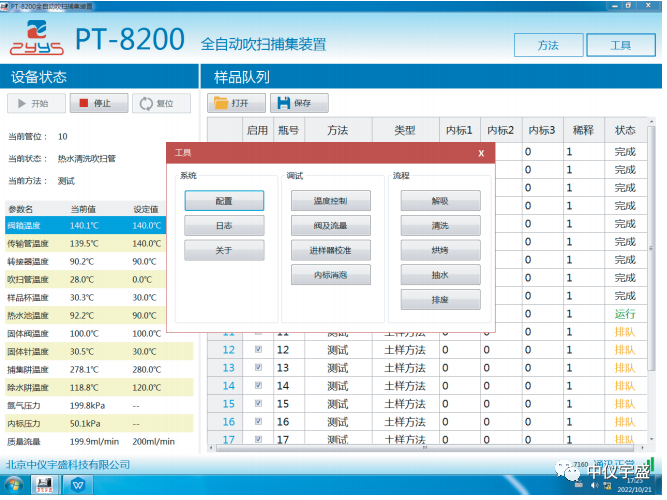667x500 pixels.
Task: Switch to the 工具 tab at top right
Action: (620, 45)
